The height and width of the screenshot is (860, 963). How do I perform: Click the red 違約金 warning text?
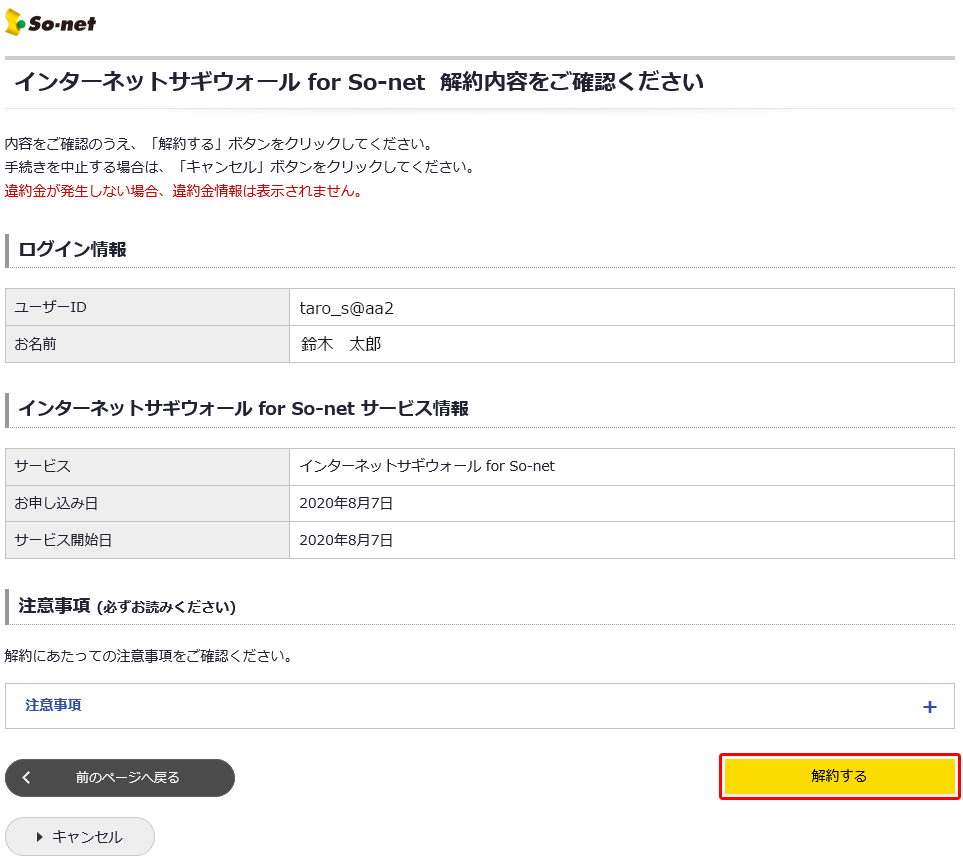[x=183, y=191]
